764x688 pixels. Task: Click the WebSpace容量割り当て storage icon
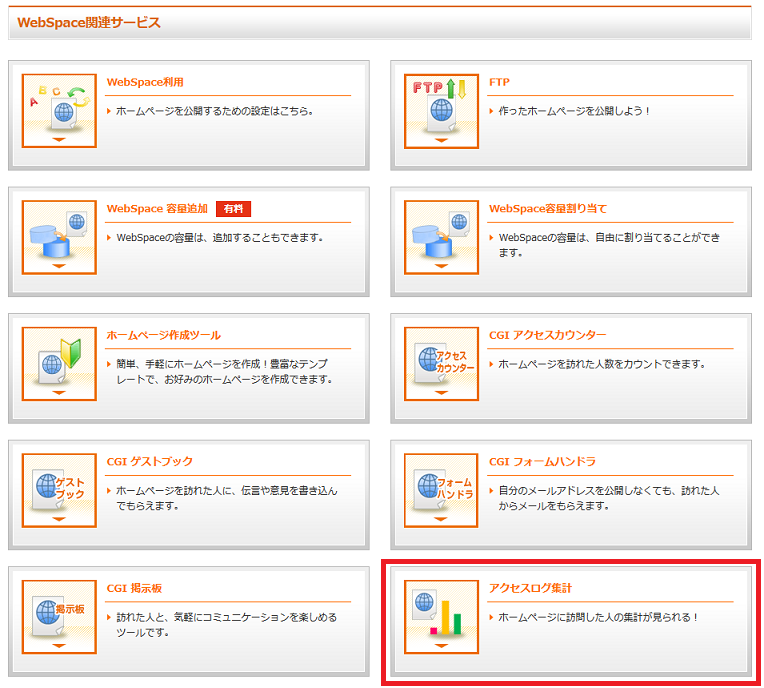tap(441, 237)
